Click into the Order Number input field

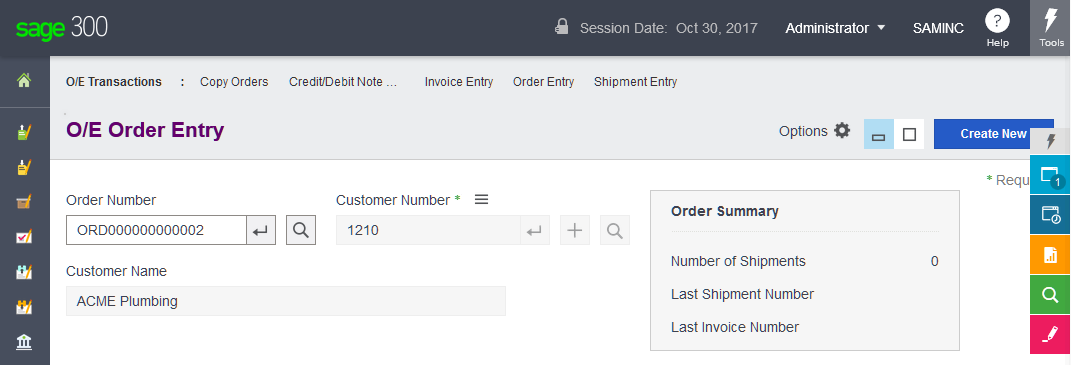pyautogui.click(x=156, y=230)
